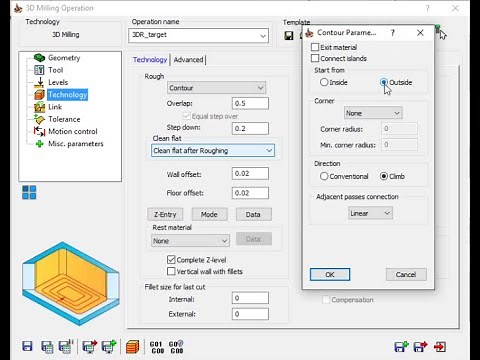Image resolution: width=480 pixels, height=360 pixels.
Task: Click the Step down input field
Action: click(x=250, y=128)
